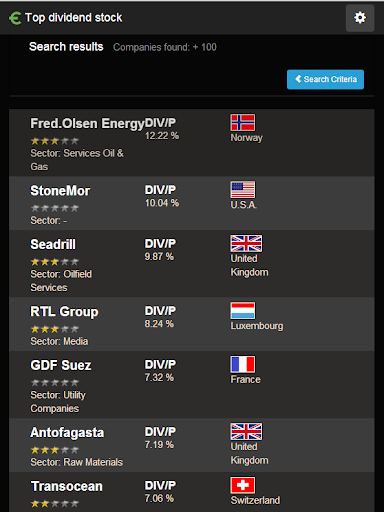Click the France flag icon
This screenshot has width=384, height=512.
click(x=243, y=364)
